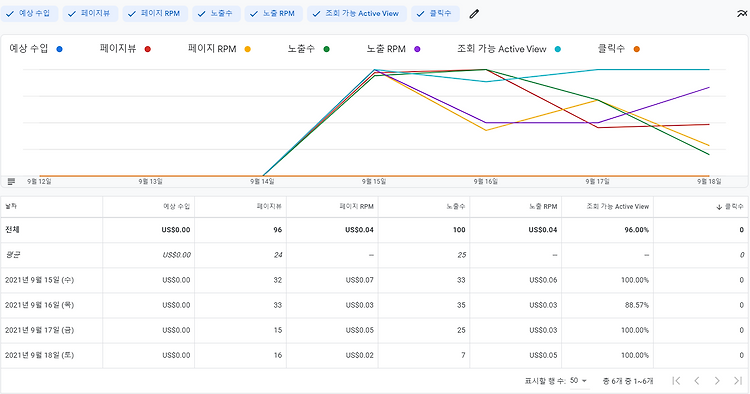Click the 날짜 column header
The image size is (750, 394).
pyautogui.click(x=11, y=207)
